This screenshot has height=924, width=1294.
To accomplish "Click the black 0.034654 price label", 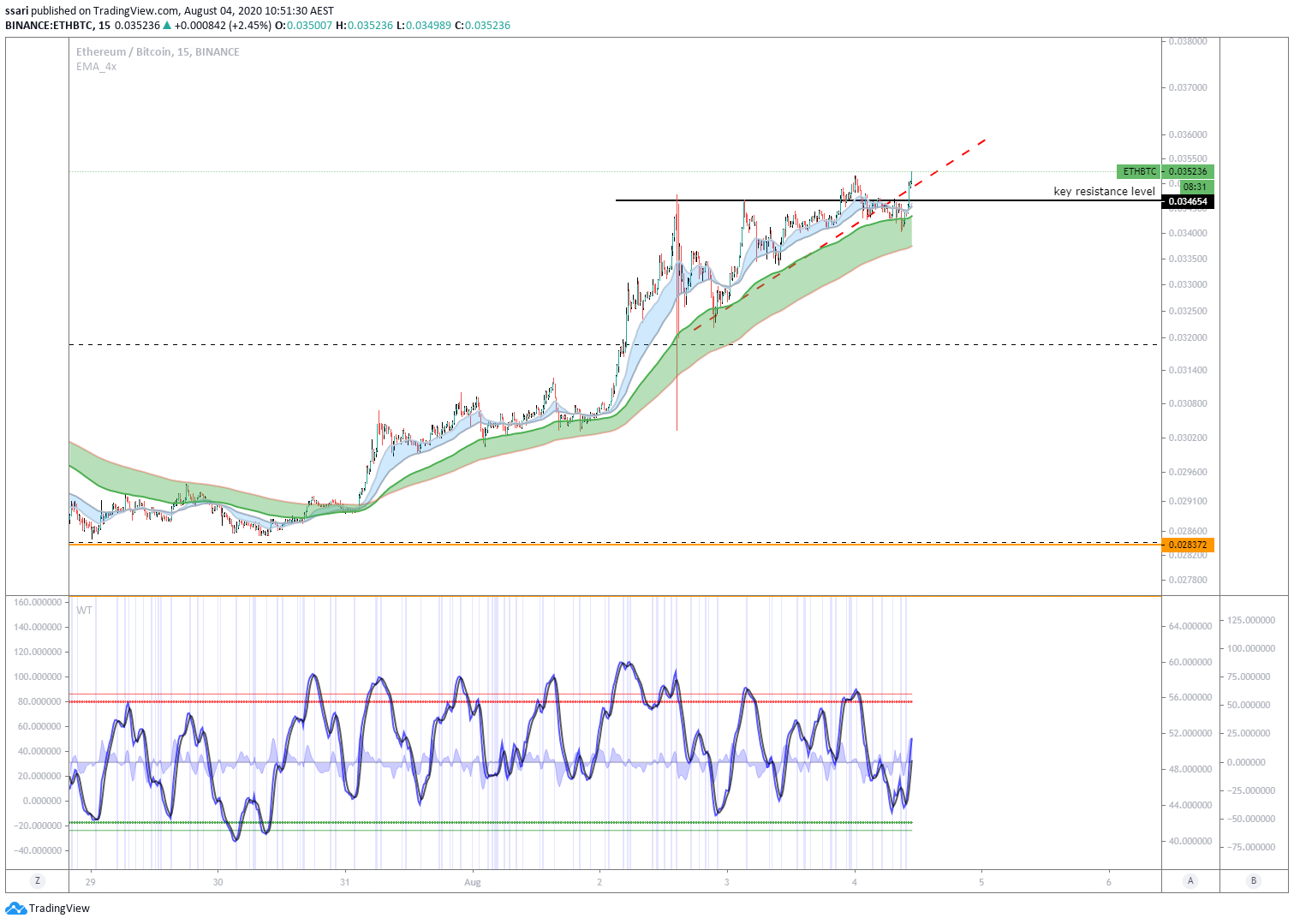I will 1188,202.
